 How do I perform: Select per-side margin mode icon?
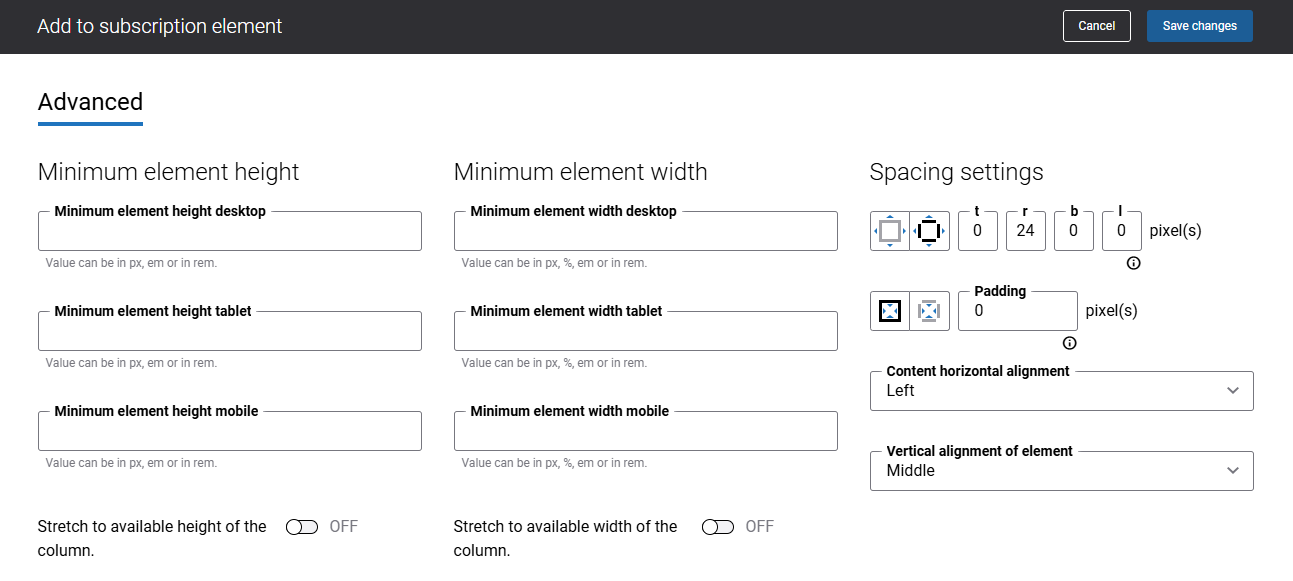pos(930,231)
